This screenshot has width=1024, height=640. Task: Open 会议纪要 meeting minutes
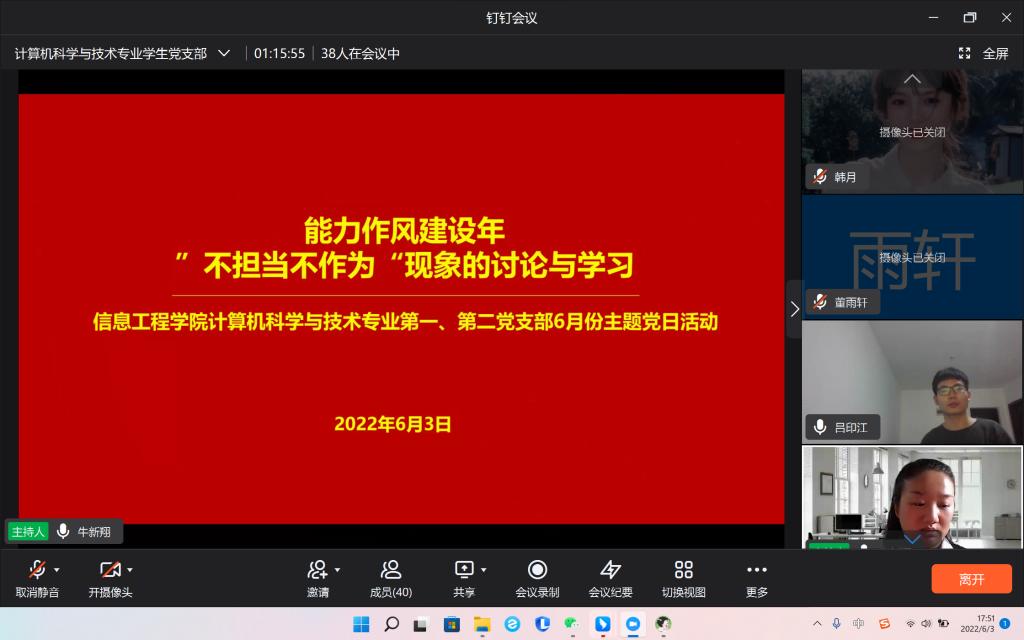click(610, 578)
